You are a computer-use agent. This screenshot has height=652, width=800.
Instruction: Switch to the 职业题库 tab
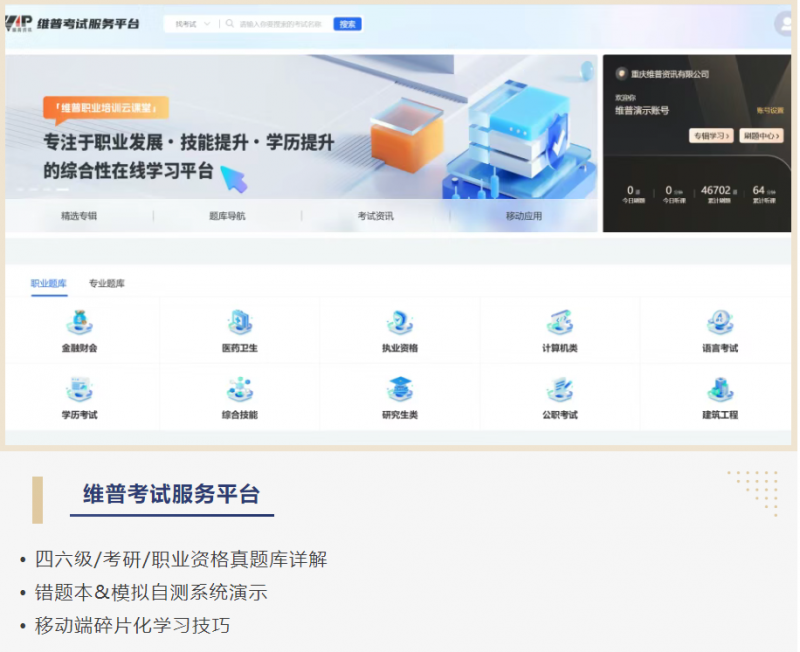click(x=49, y=283)
